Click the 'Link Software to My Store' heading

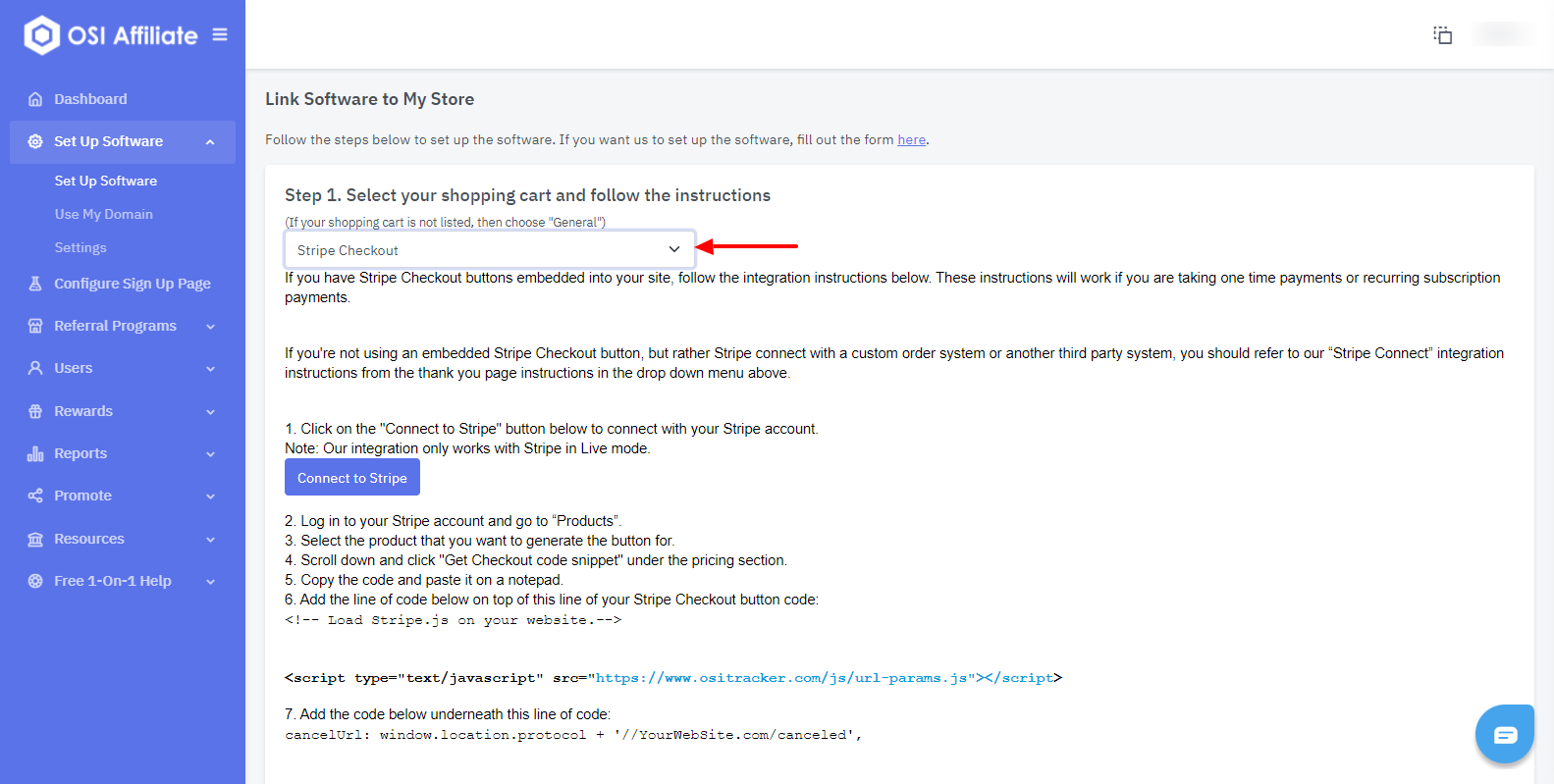(x=369, y=99)
